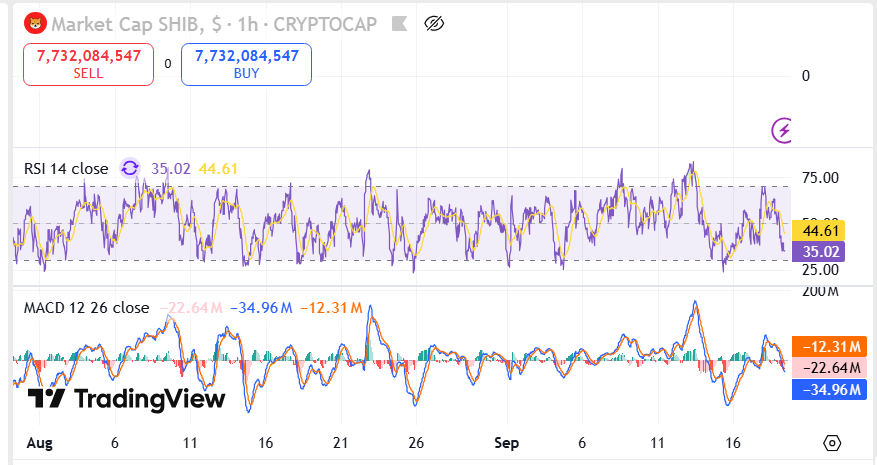Click the orange -12.31M MACD axis label
This screenshot has width=877, height=465.
click(828, 347)
